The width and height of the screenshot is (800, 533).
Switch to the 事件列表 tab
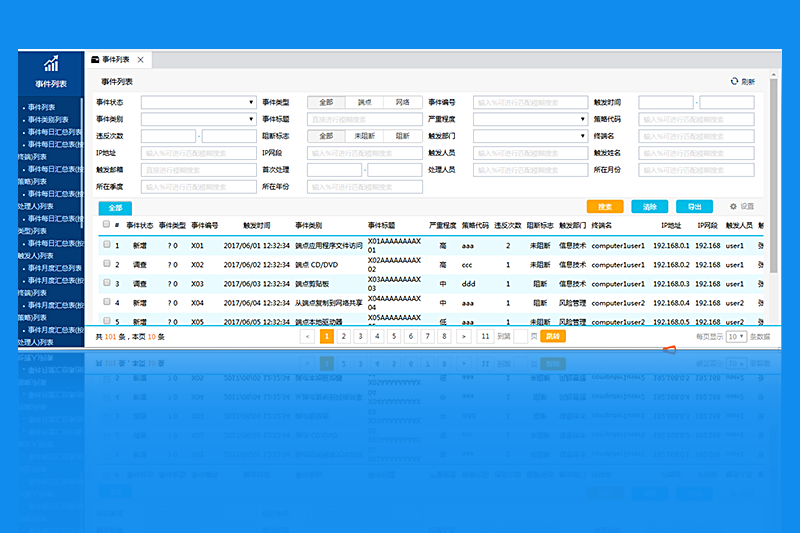tap(115, 60)
